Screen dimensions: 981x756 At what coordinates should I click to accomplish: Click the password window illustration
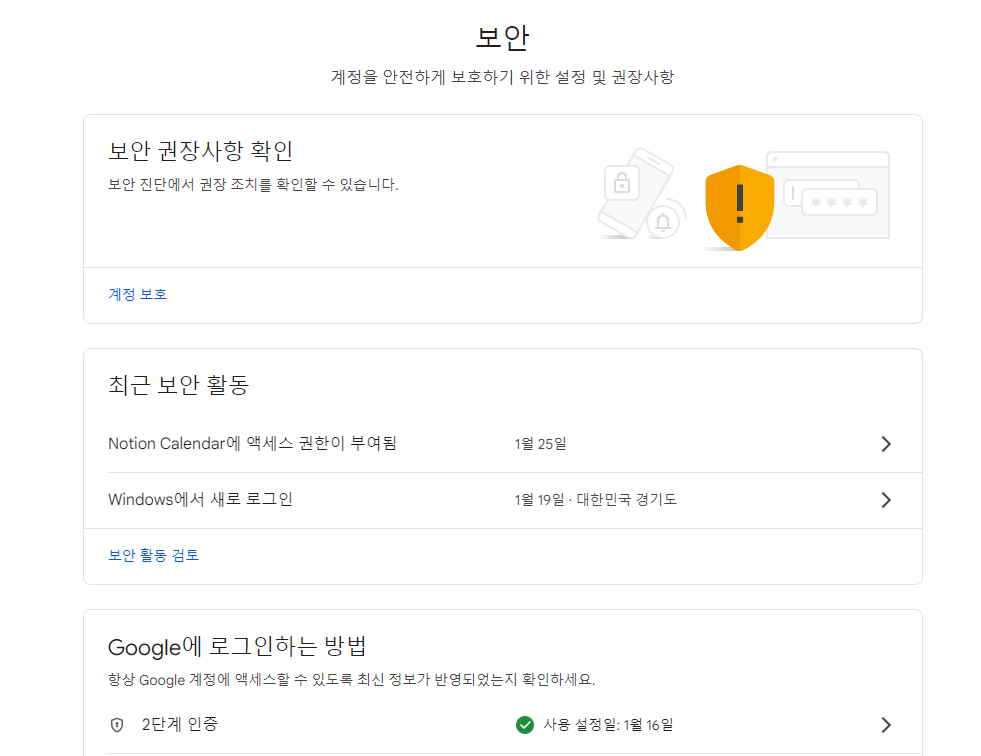point(828,195)
